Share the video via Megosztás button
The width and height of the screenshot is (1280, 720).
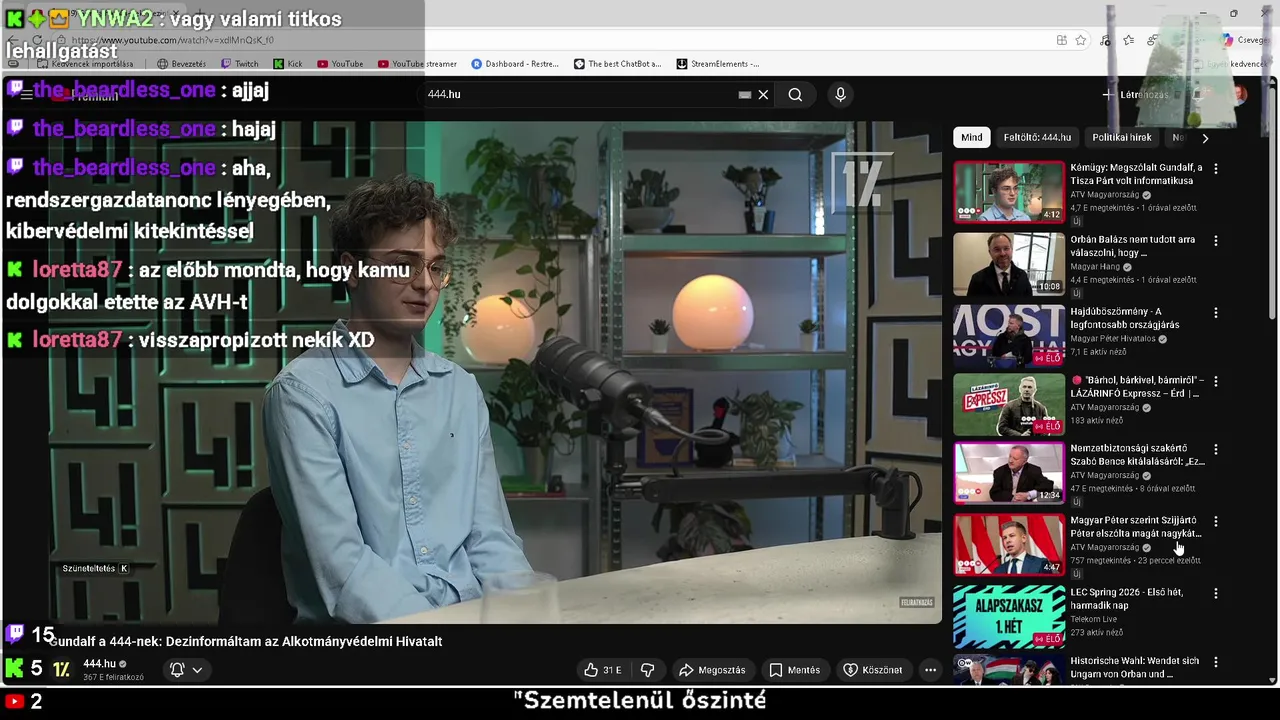(712, 670)
